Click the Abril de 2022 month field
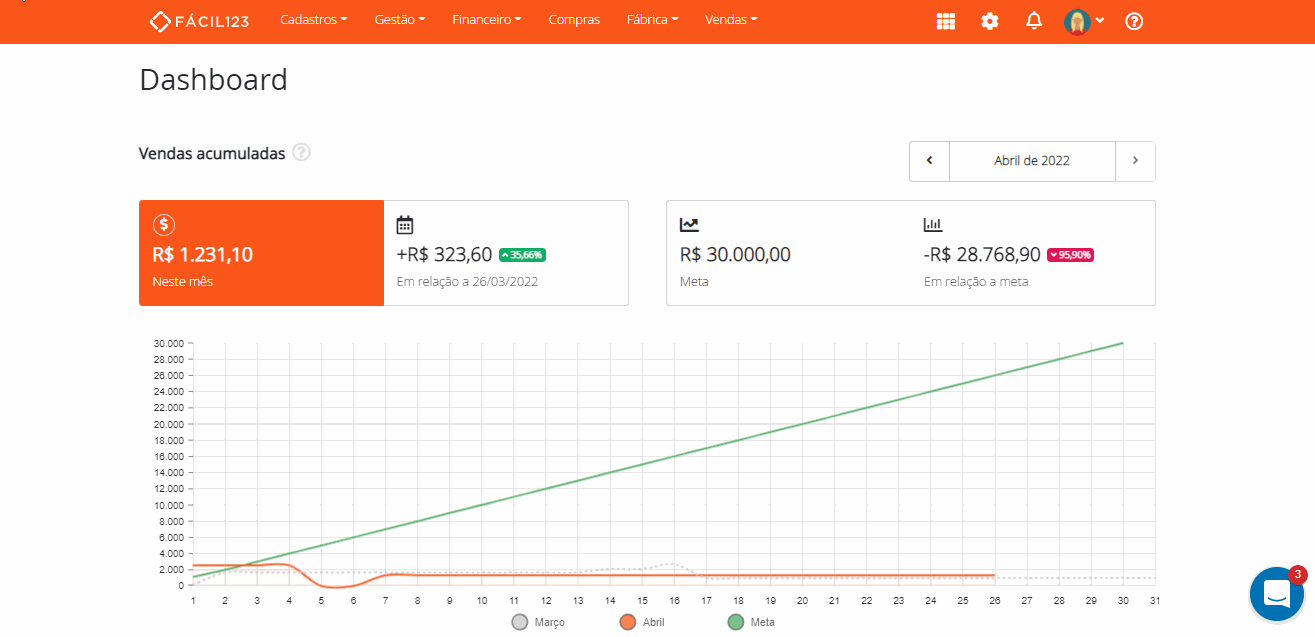This screenshot has height=637, width=1315. pos(1031,161)
